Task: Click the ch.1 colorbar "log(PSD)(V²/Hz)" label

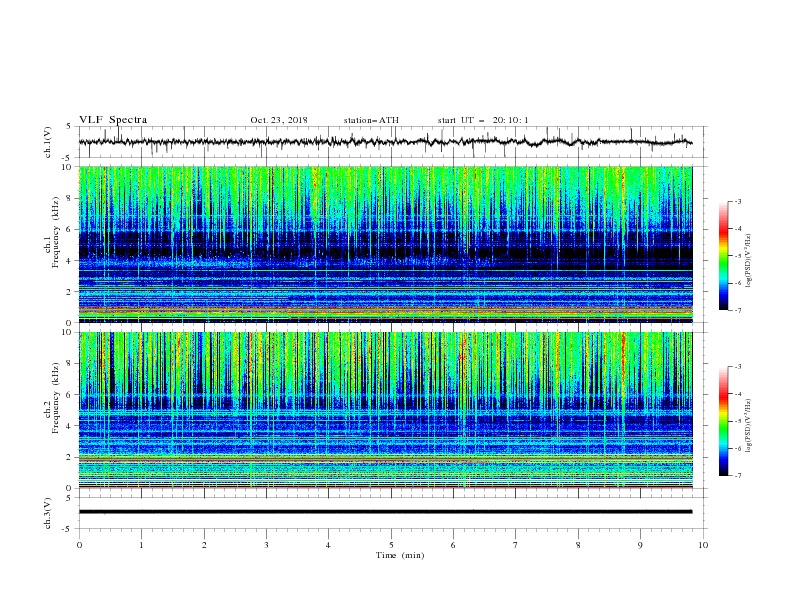Action: pyautogui.click(x=748, y=261)
